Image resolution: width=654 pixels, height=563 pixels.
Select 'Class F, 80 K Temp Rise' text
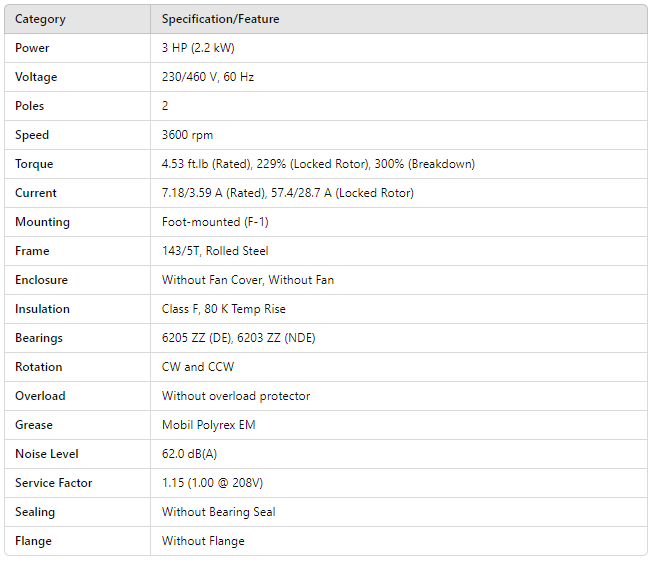point(224,309)
